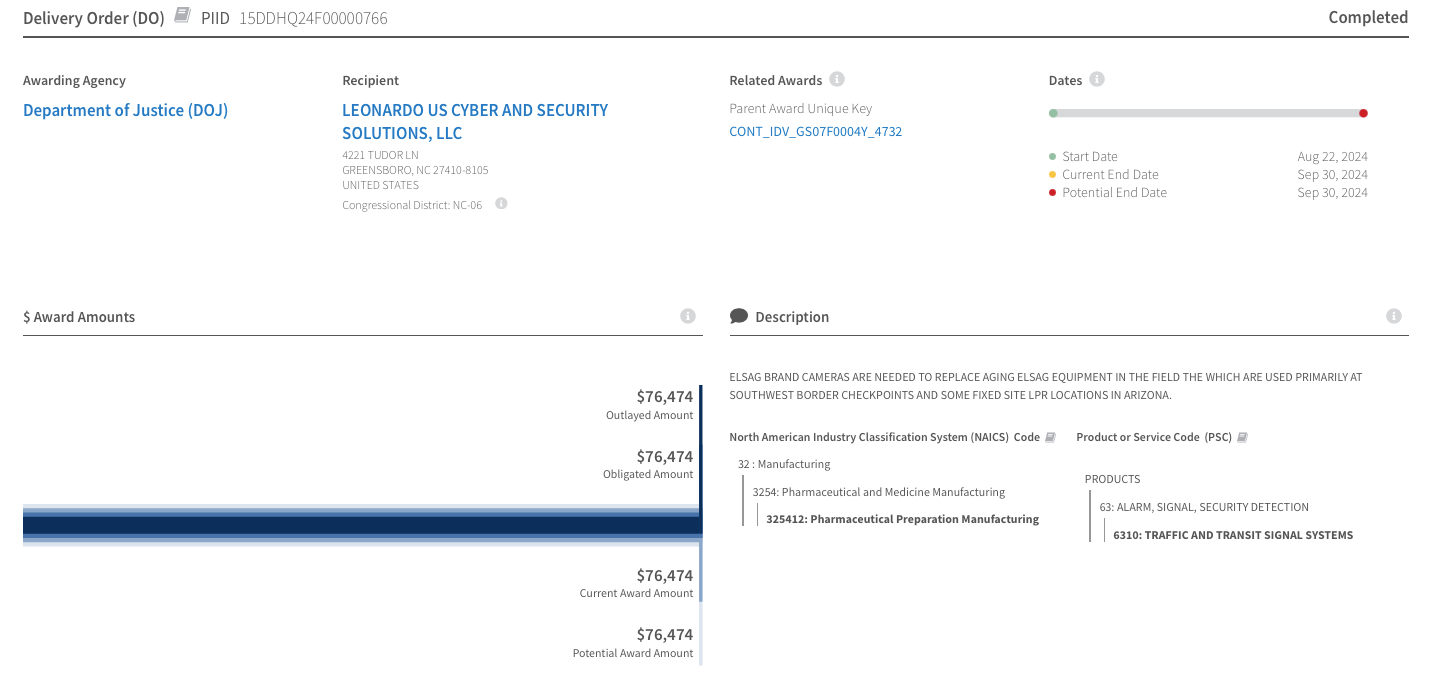Open glossary icon next to PSC label
Screen dimensions: 1444x687
point(1242,437)
